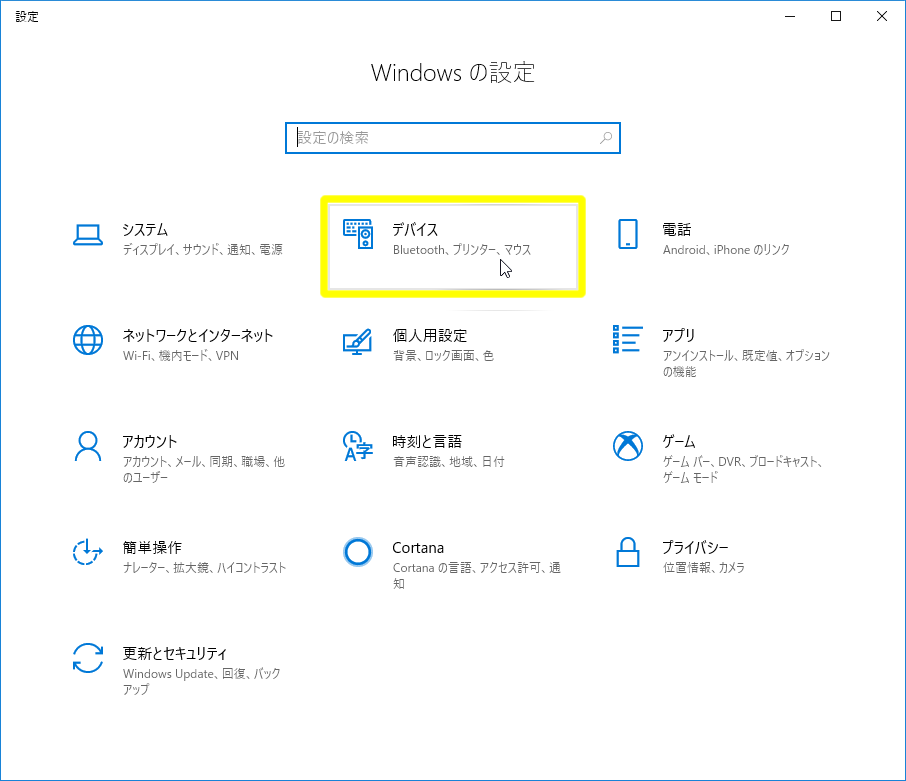
Task: Select 簡単操作 category title
Action: (152, 548)
